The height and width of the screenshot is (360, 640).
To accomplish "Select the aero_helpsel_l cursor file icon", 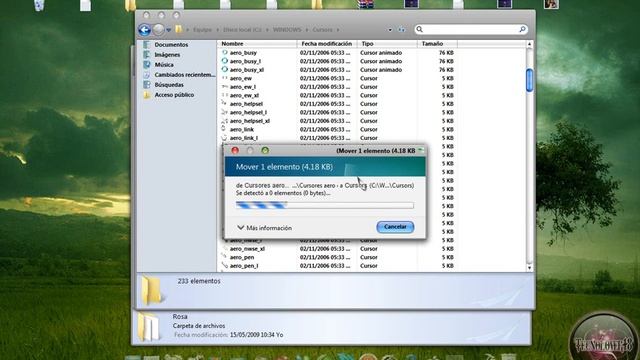I will click(224, 112).
